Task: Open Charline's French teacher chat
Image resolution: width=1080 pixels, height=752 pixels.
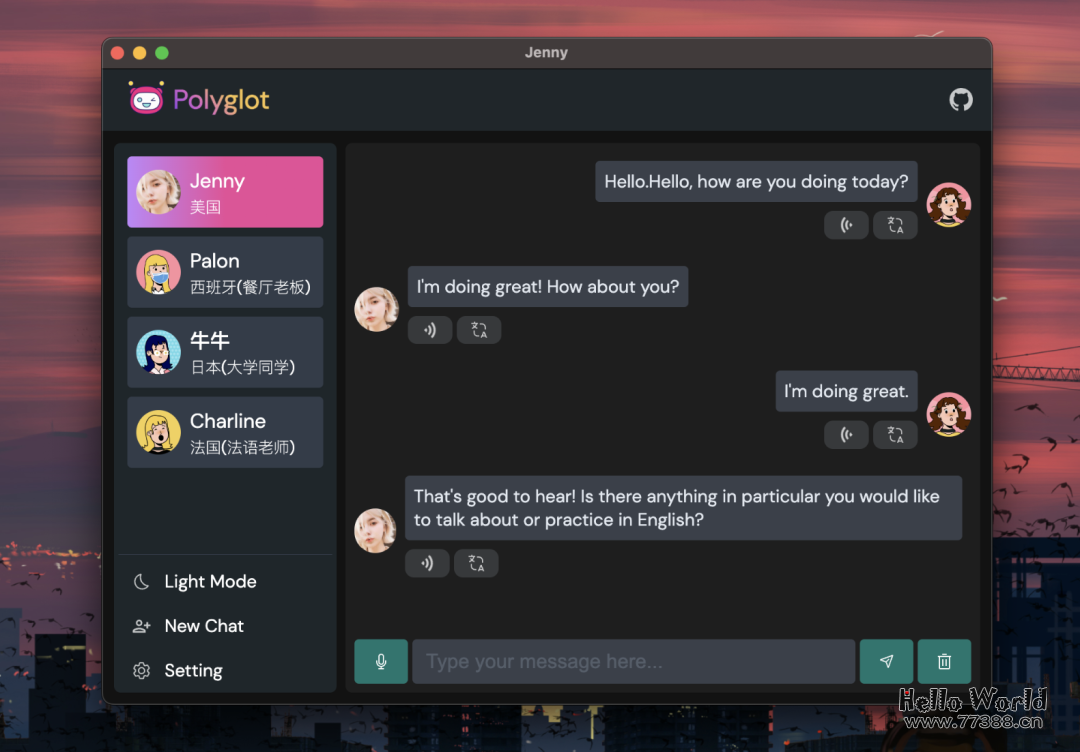Action: tap(225, 432)
